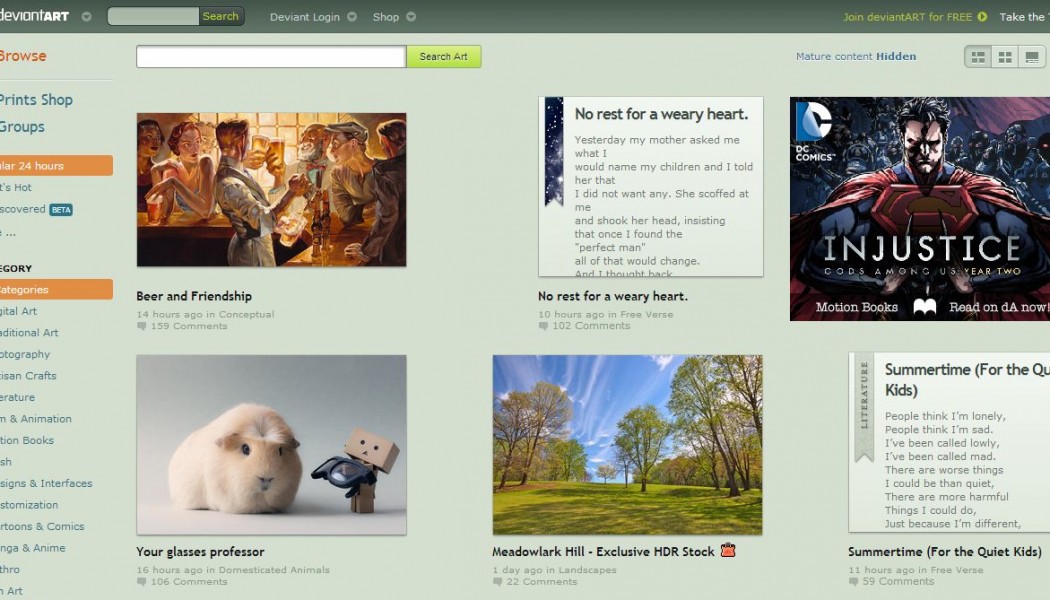This screenshot has width=1050, height=600.
Task: Select Prints Shop in the sidebar
Action: (x=36, y=100)
